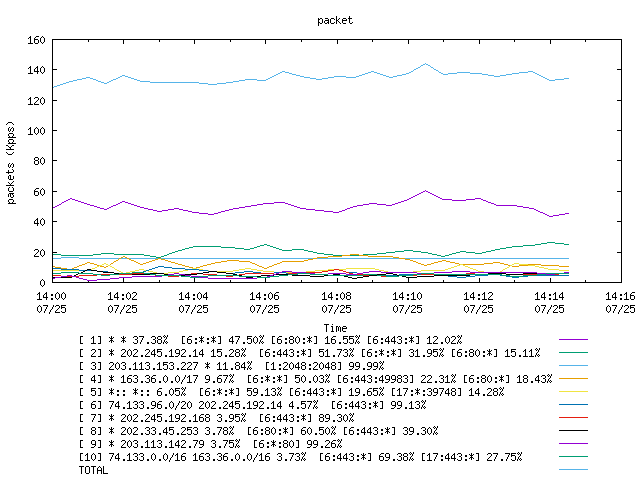Click the y-axis label "packets (Kpps)"
The width and height of the screenshot is (640, 480).
(11, 162)
